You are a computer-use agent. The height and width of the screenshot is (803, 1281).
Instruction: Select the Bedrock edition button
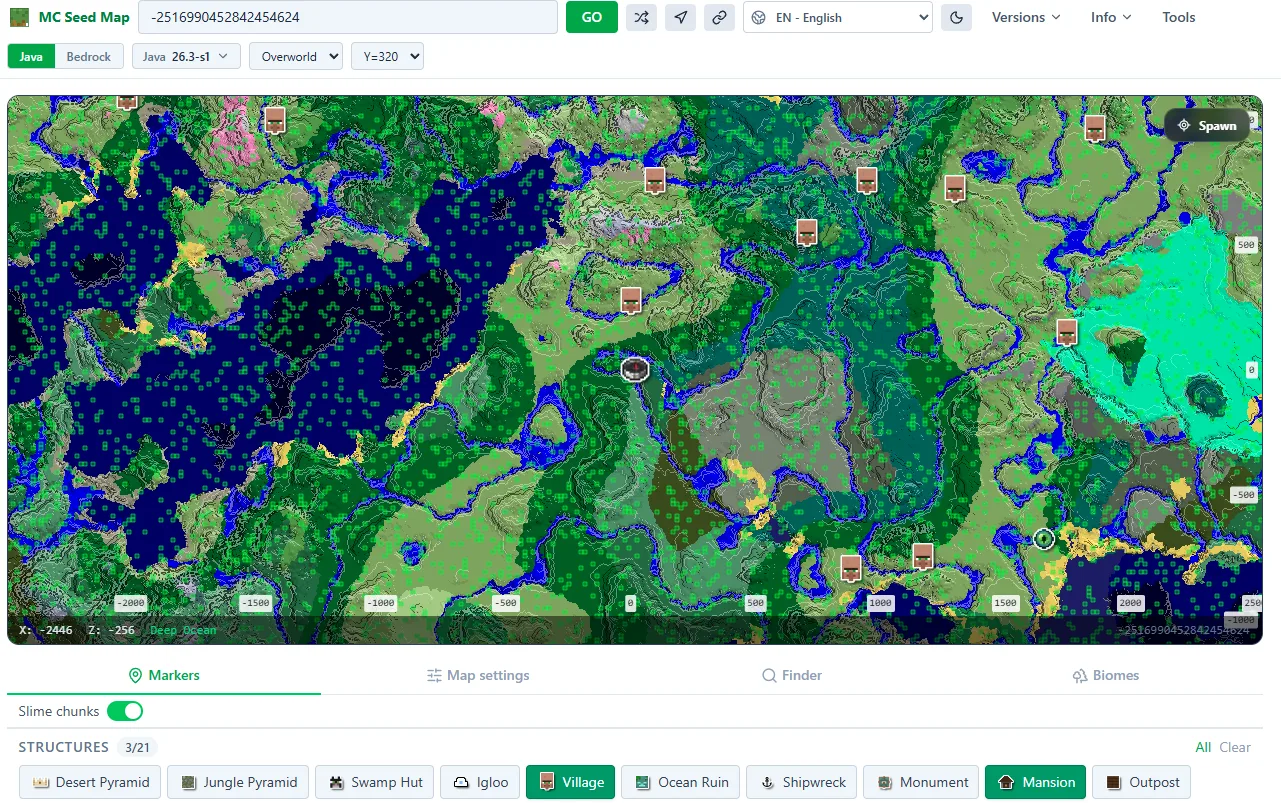pyautogui.click(x=89, y=57)
